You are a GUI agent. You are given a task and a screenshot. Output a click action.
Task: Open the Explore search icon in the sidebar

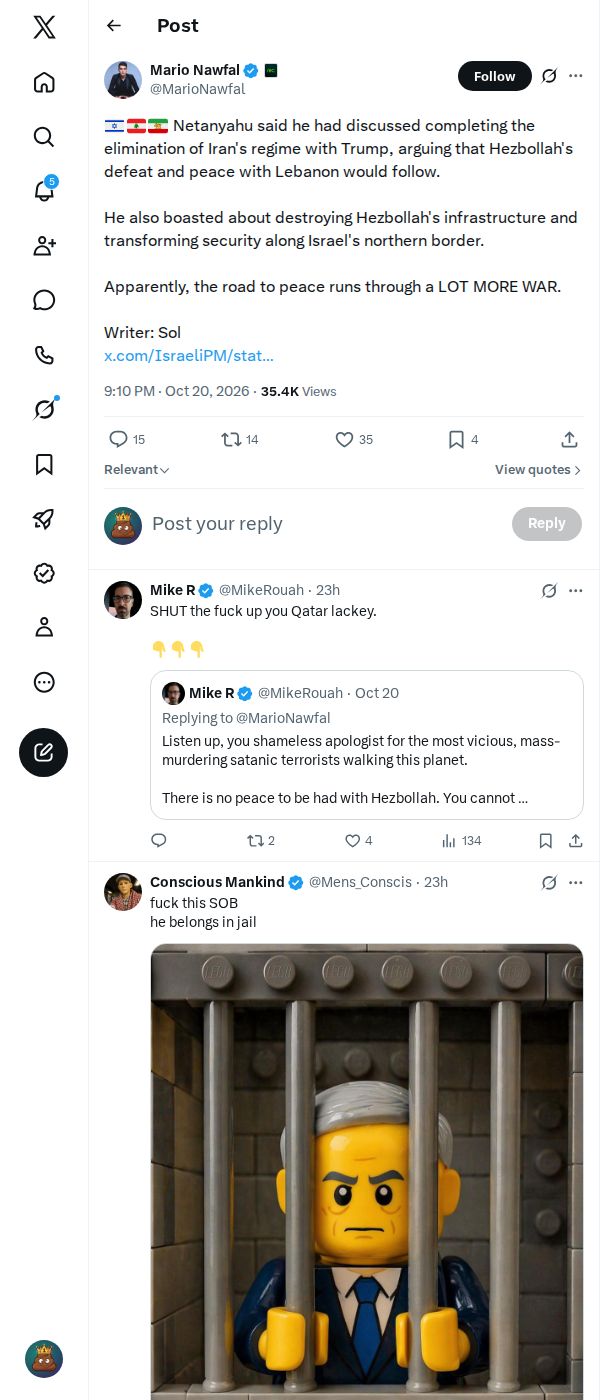click(44, 136)
